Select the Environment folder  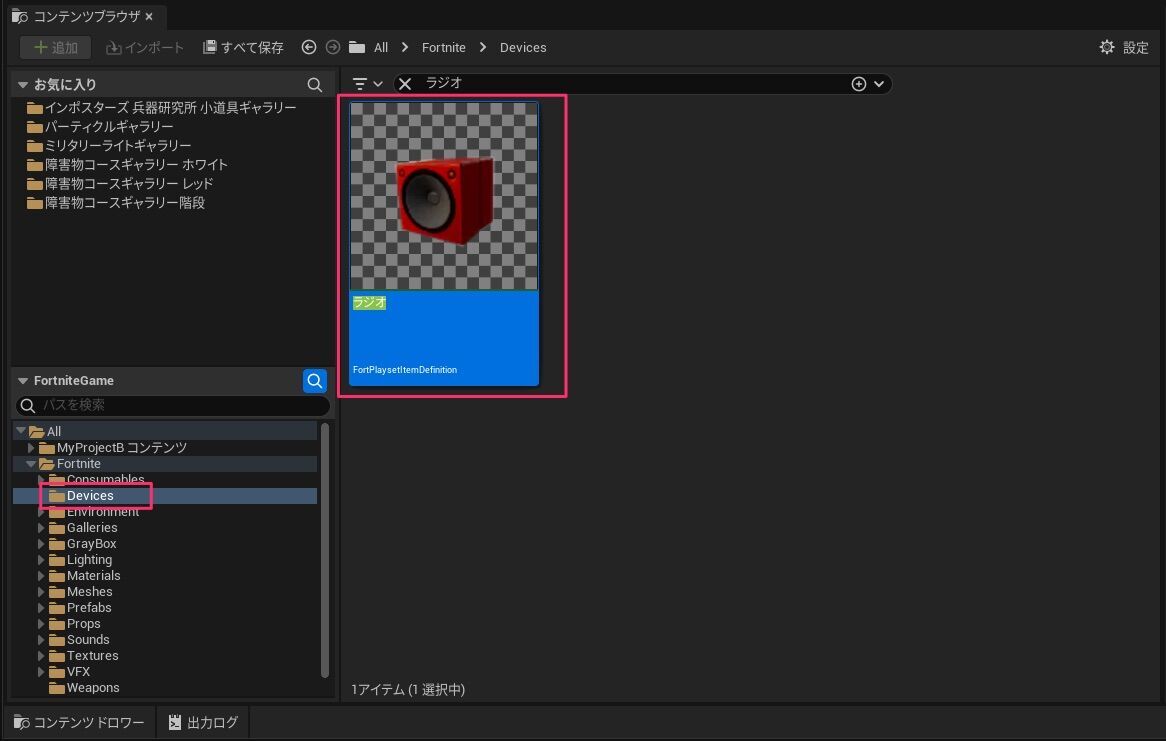point(94,512)
